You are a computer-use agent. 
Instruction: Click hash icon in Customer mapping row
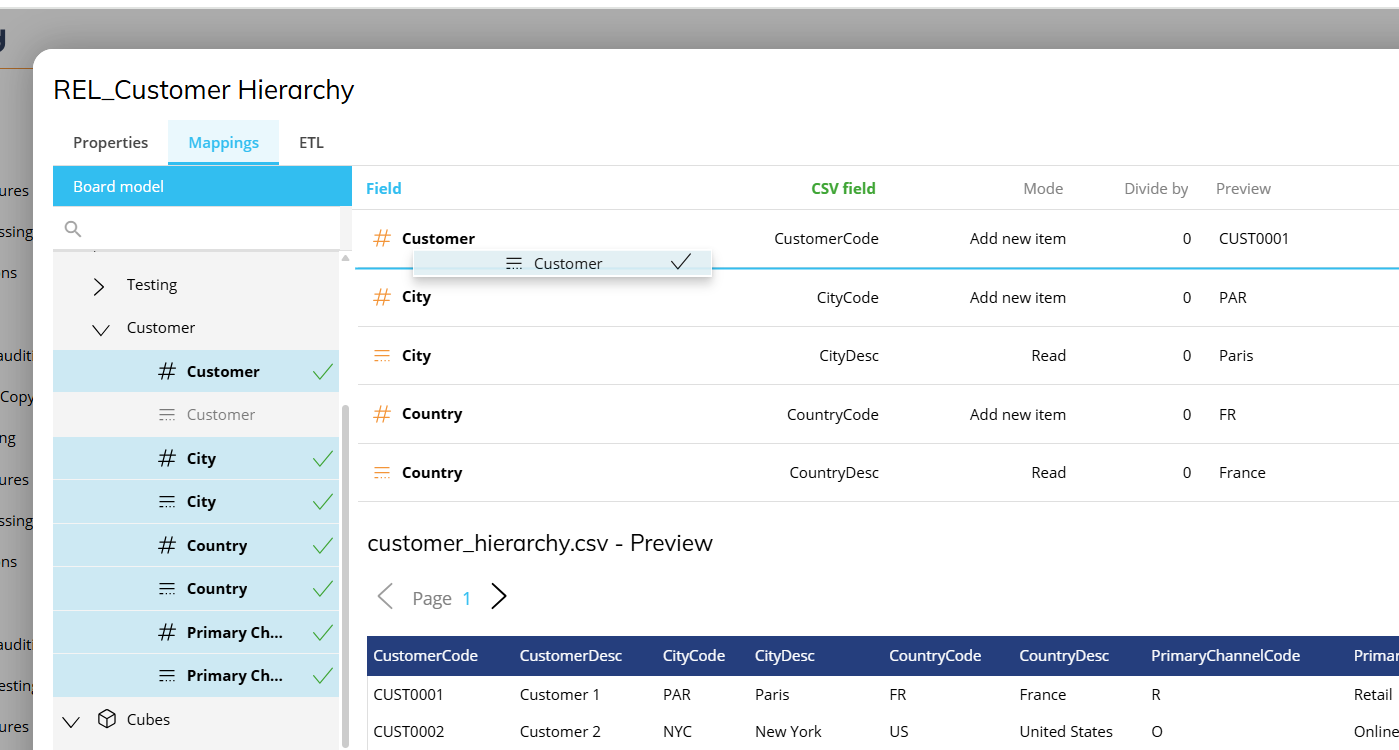point(382,238)
